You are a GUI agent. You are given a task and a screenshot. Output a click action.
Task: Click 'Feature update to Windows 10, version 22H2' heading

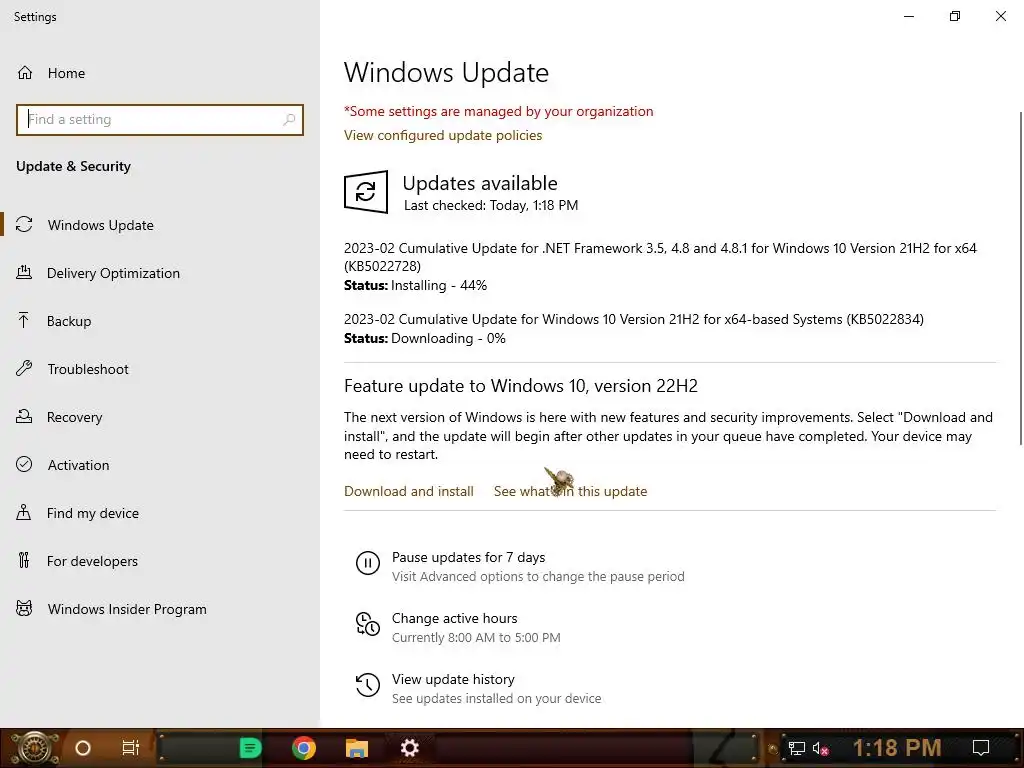click(x=520, y=385)
